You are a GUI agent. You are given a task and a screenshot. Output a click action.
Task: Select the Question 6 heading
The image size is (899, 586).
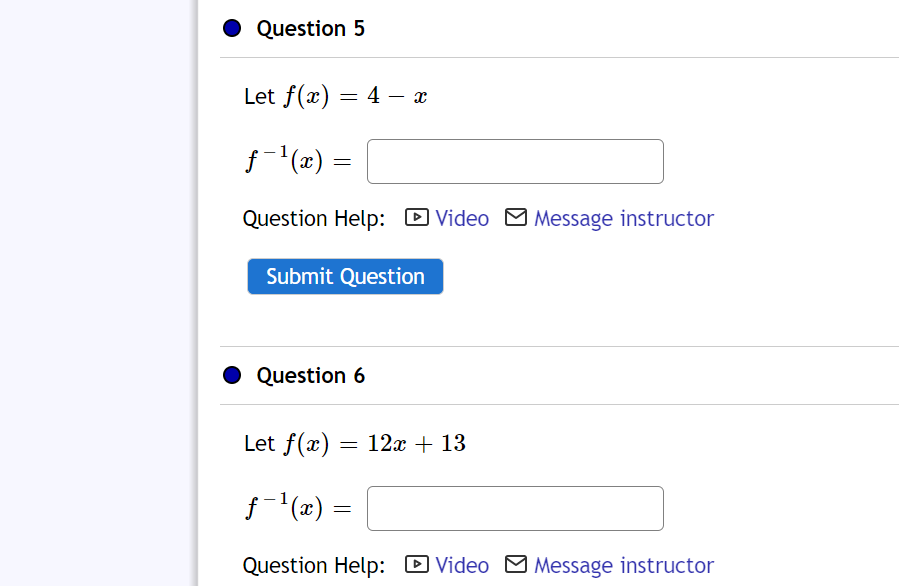click(310, 375)
